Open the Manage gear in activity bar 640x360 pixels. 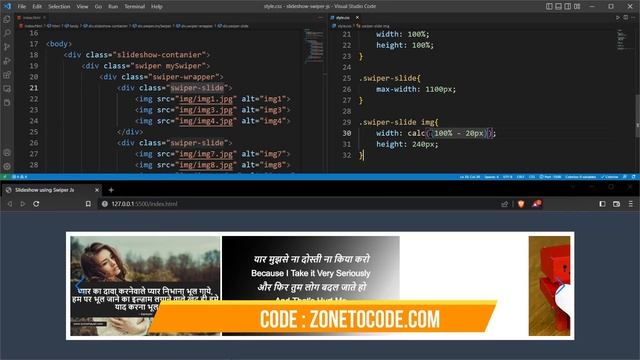7,166
